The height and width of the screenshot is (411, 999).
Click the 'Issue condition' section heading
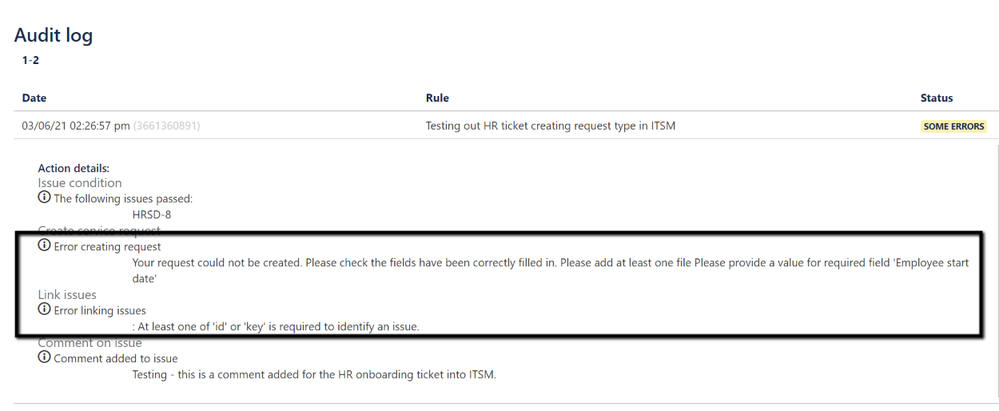(80, 183)
